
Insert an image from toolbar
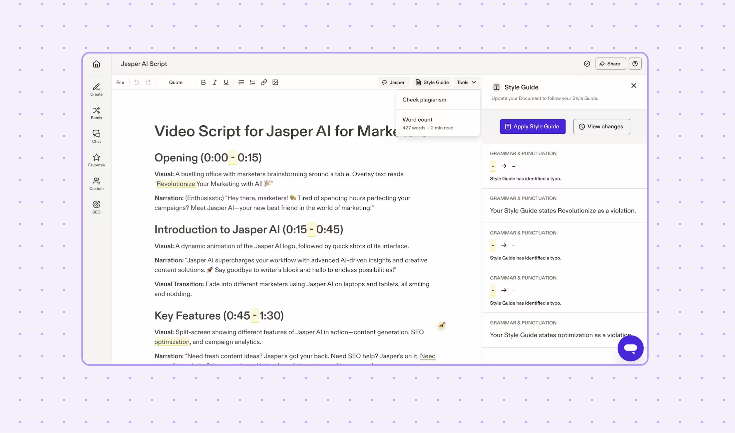pyautogui.click(x=275, y=82)
